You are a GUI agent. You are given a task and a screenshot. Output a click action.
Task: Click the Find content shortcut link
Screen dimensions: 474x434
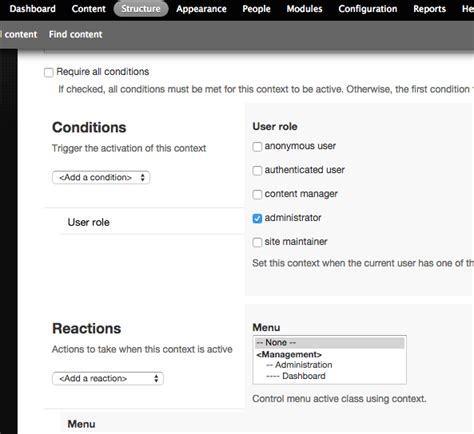click(76, 34)
